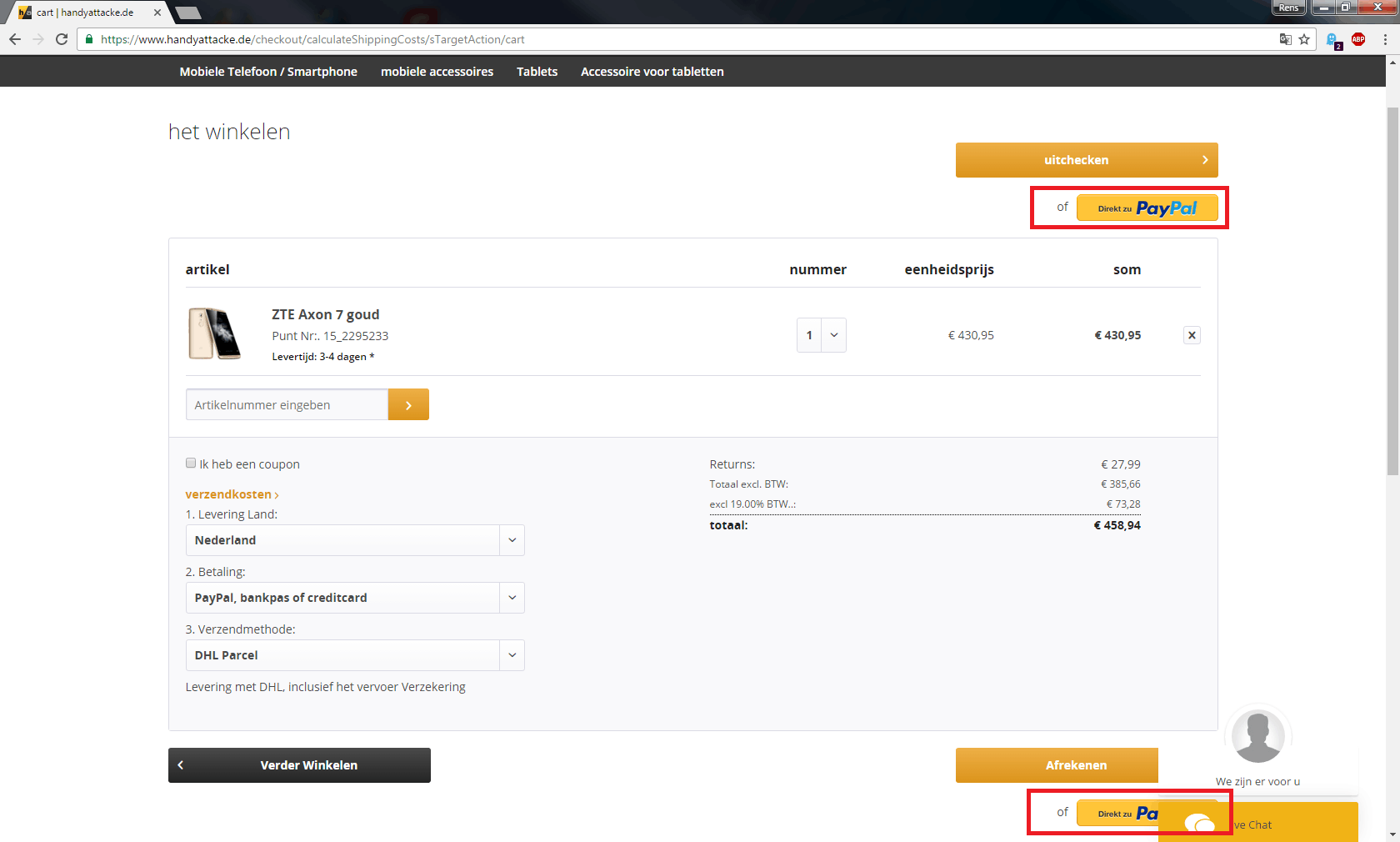Click the Verder Winkelen button

click(x=299, y=765)
